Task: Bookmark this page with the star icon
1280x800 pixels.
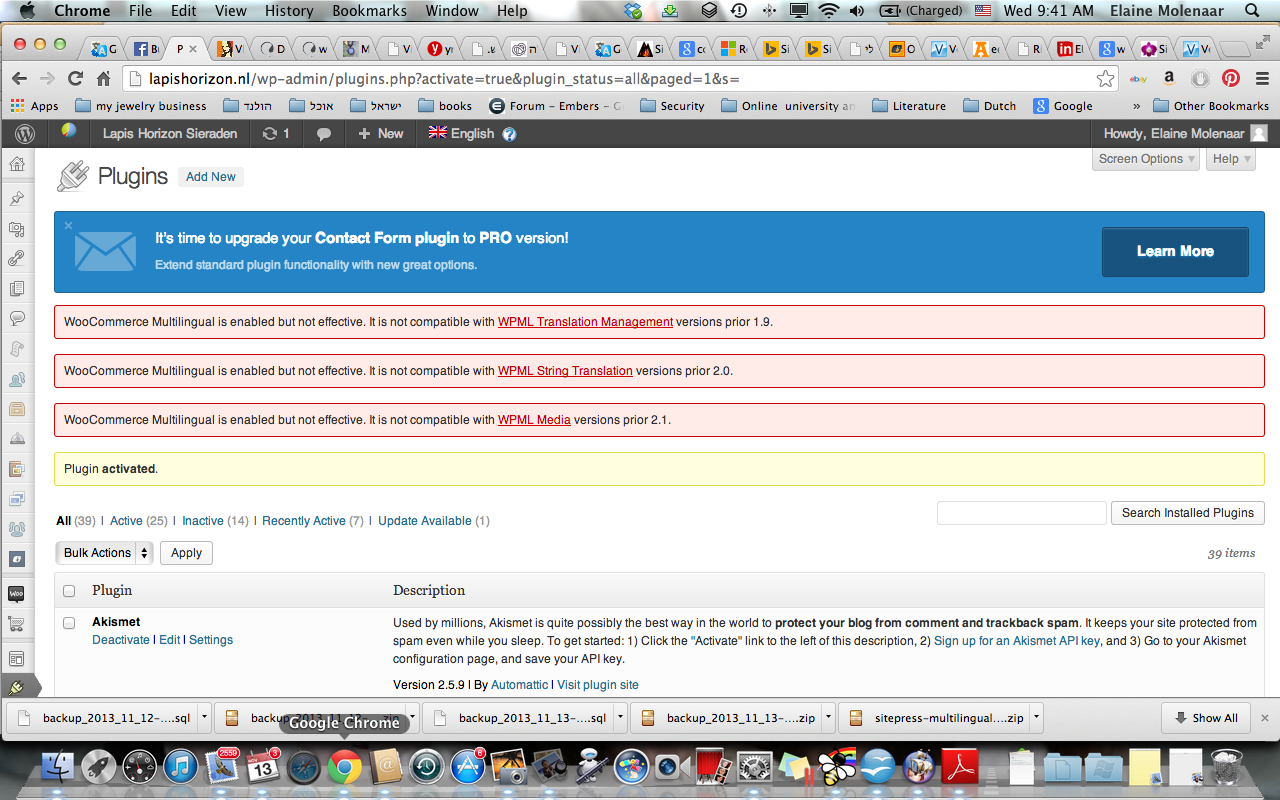Action: (1105, 78)
